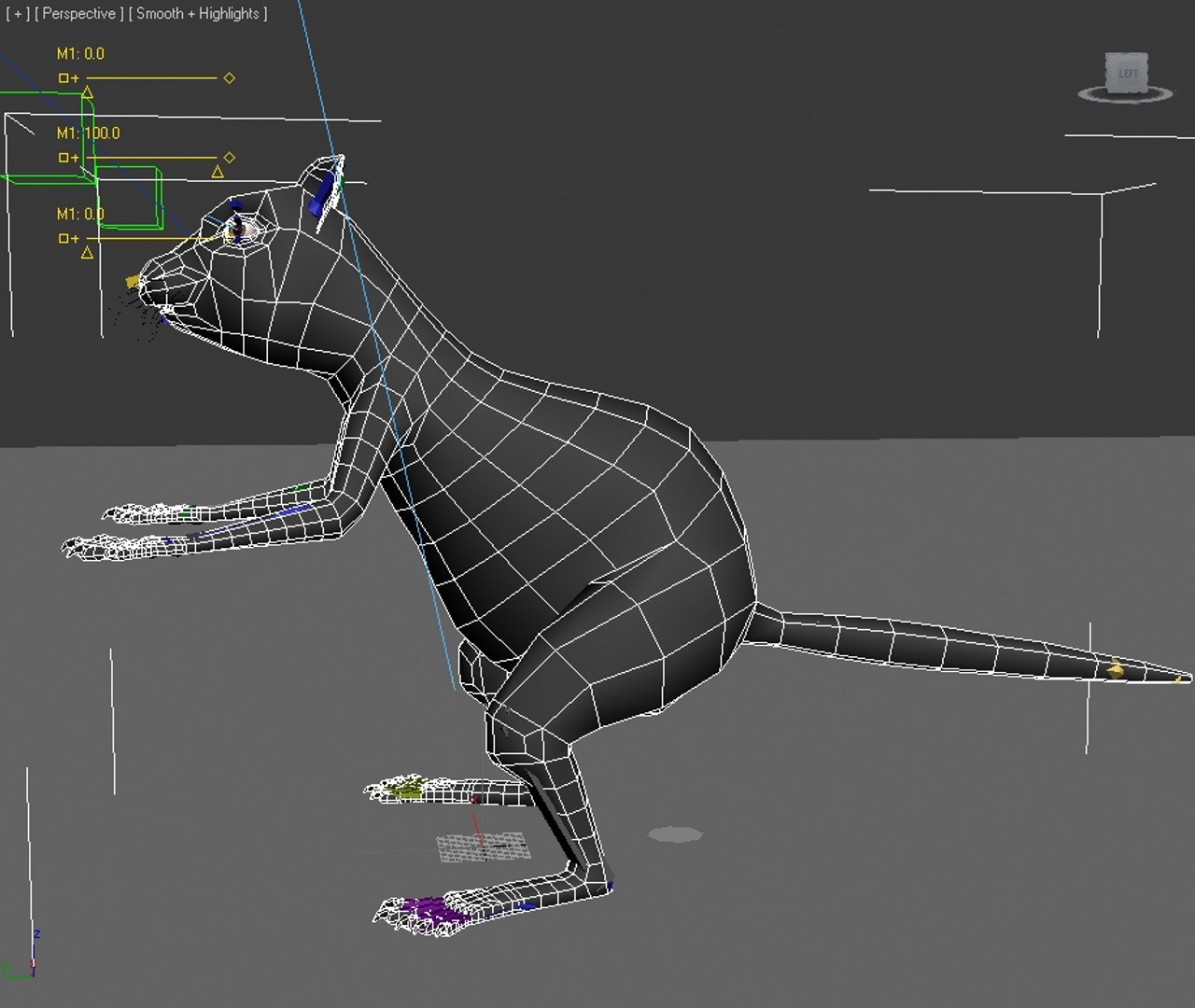Select the gray ellipse helper on the ground
Image resolution: width=1195 pixels, height=1008 pixels.
point(675,833)
